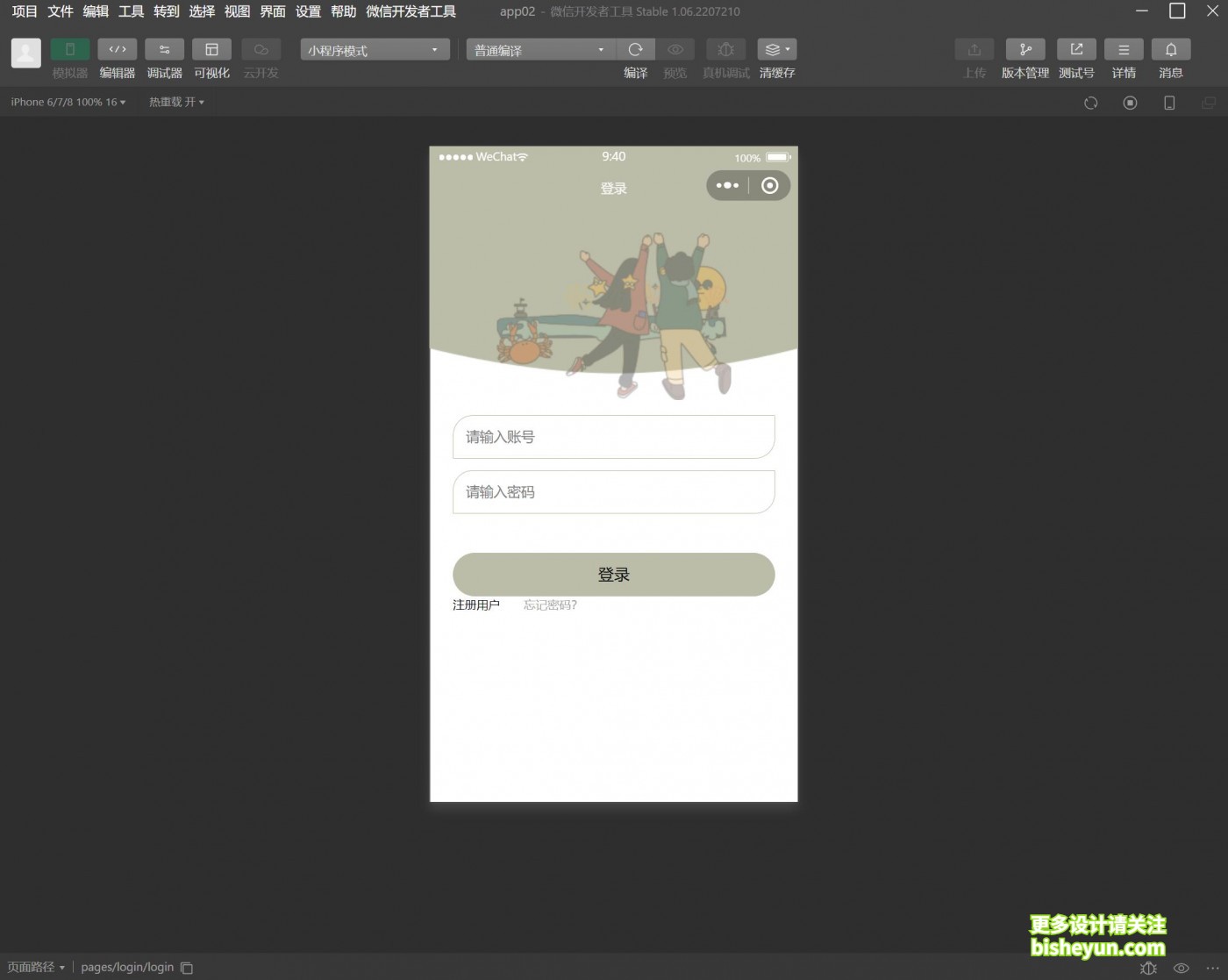Click the simulator refresh icon
1228x980 pixels.
pyautogui.click(x=1091, y=103)
